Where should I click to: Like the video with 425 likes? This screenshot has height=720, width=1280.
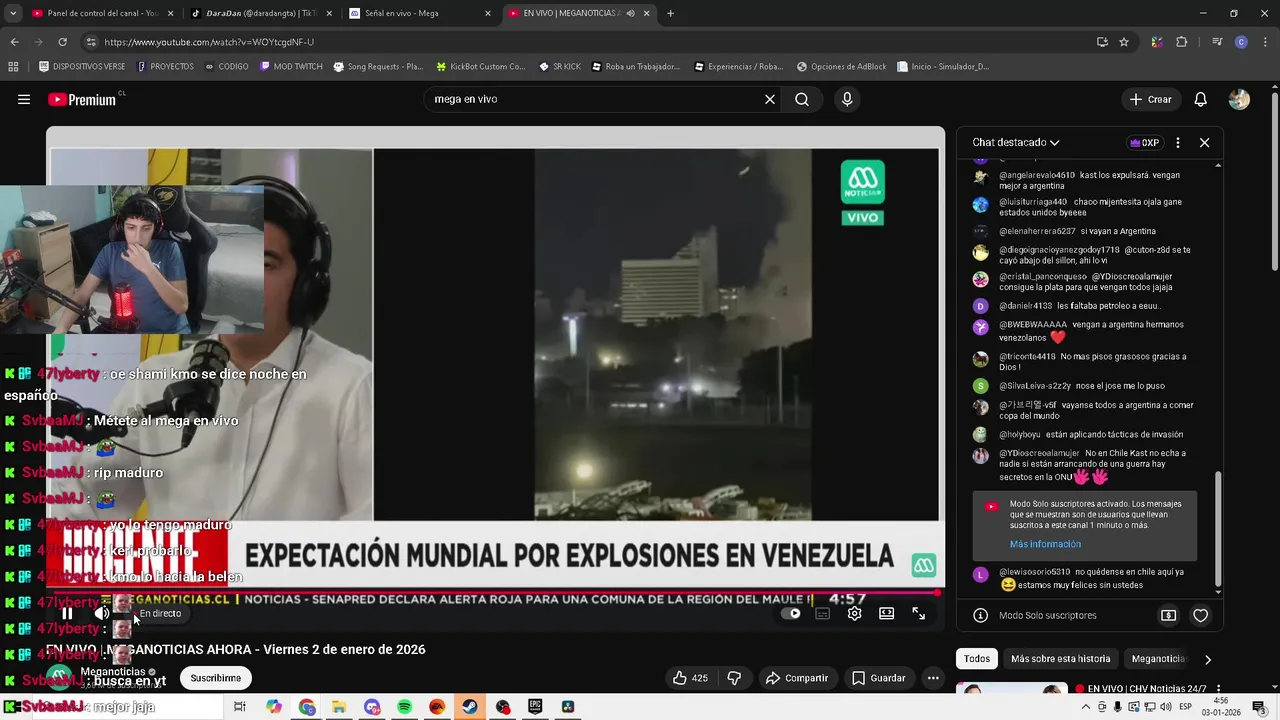coord(690,678)
